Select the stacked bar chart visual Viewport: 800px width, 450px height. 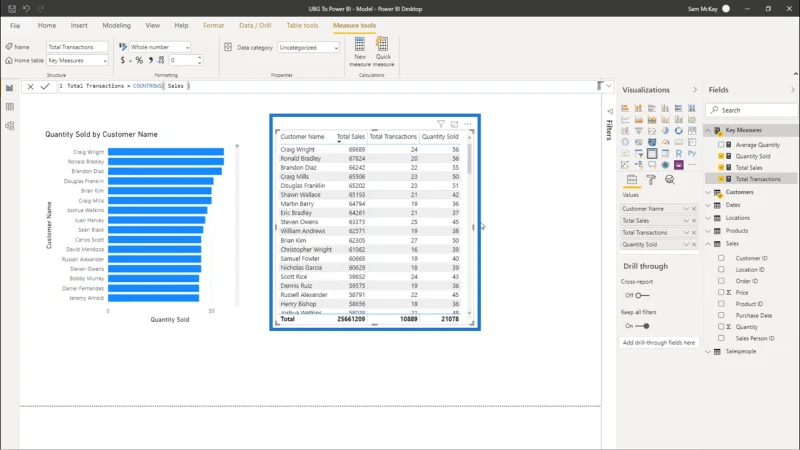[x=625, y=108]
